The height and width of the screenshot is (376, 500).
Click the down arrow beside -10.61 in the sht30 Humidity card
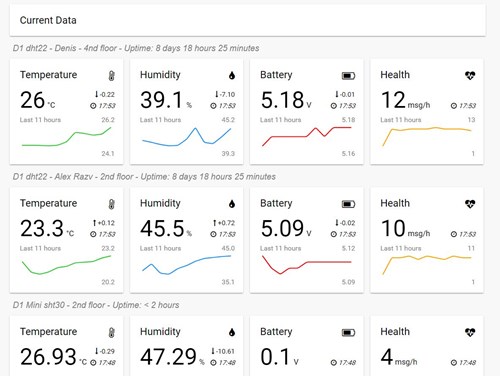point(213,351)
